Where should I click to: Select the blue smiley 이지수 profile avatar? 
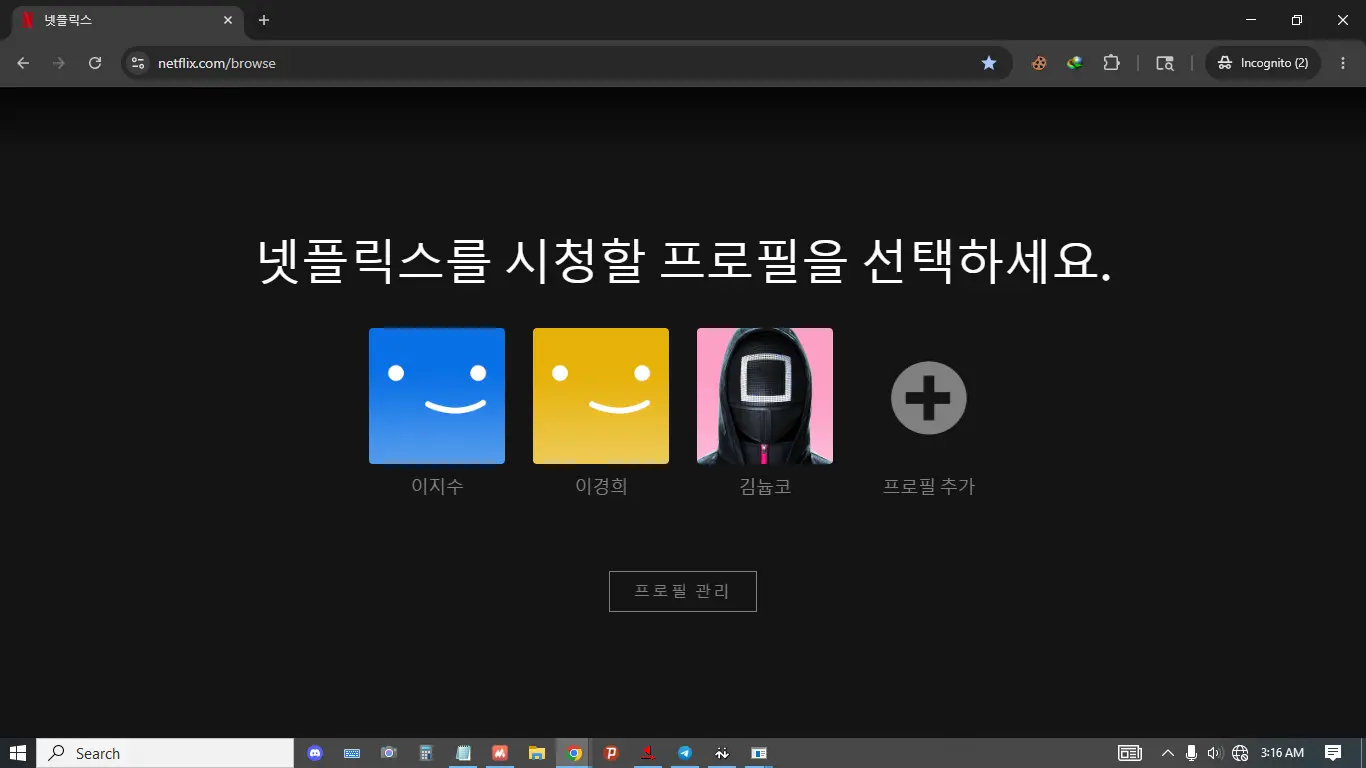[437, 396]
